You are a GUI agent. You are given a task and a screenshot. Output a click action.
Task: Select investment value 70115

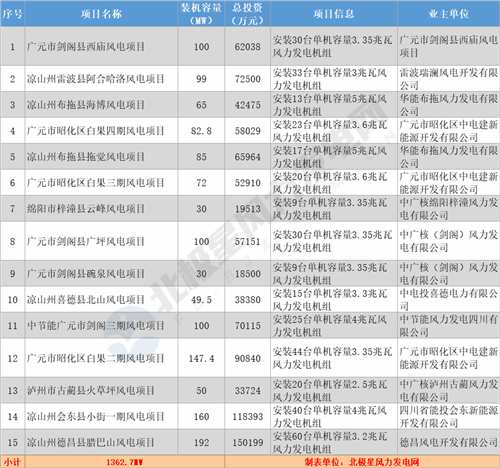[x=248, y=326]
